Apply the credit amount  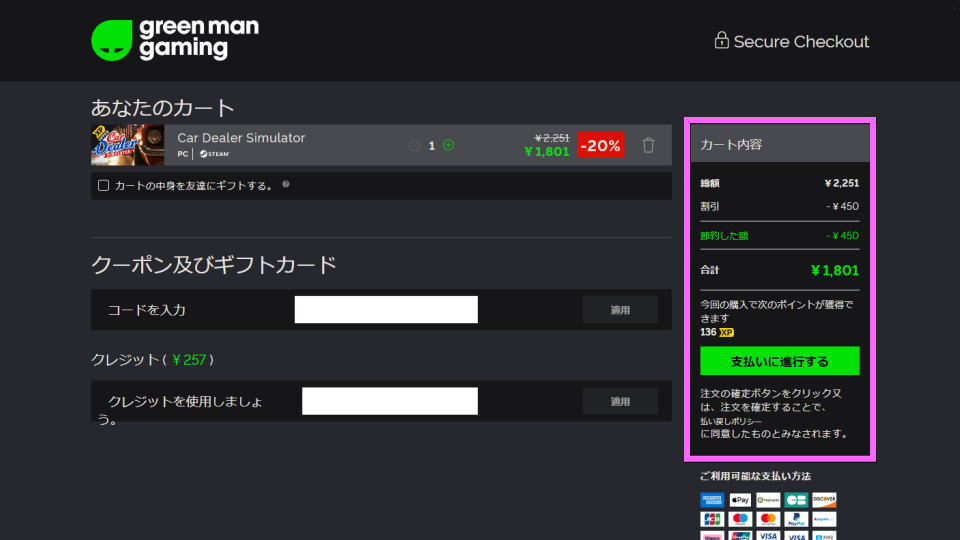[620, 401]
